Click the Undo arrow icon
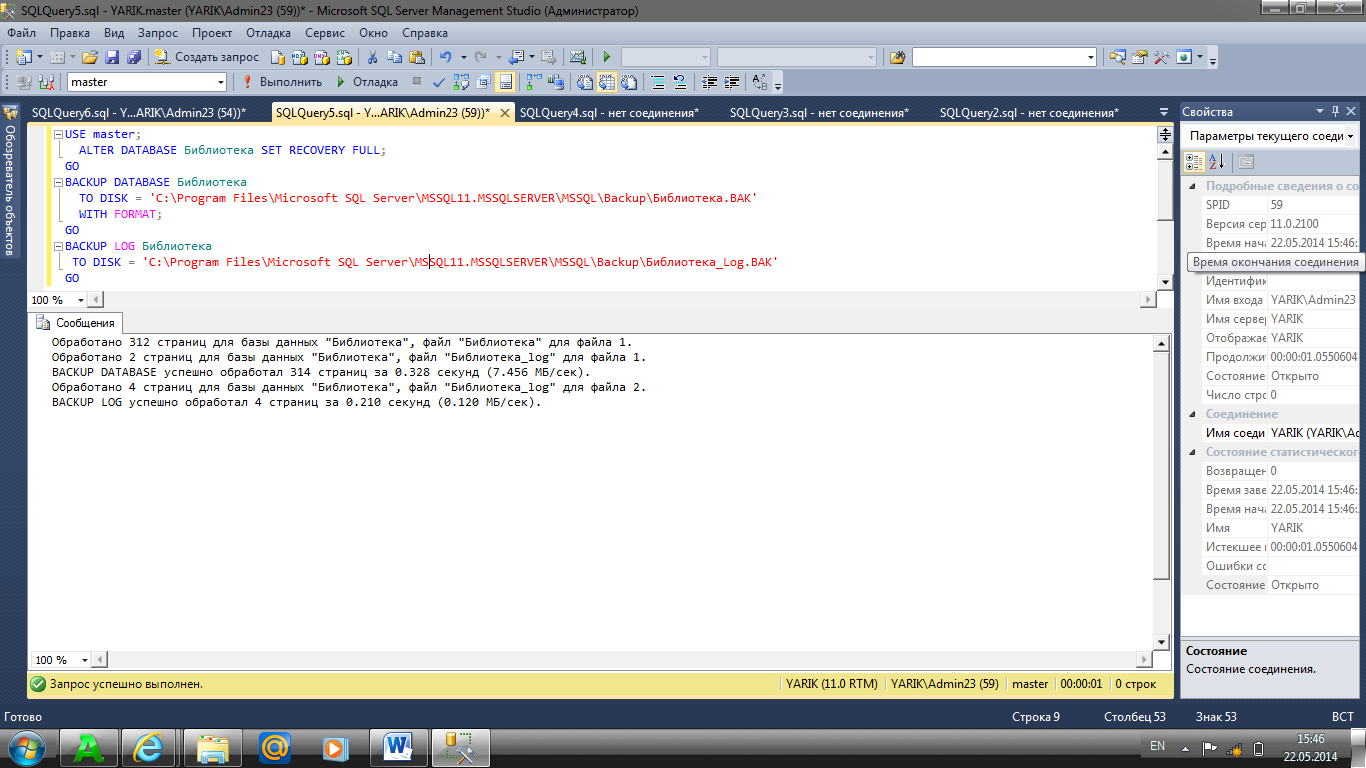 [445, 57]
